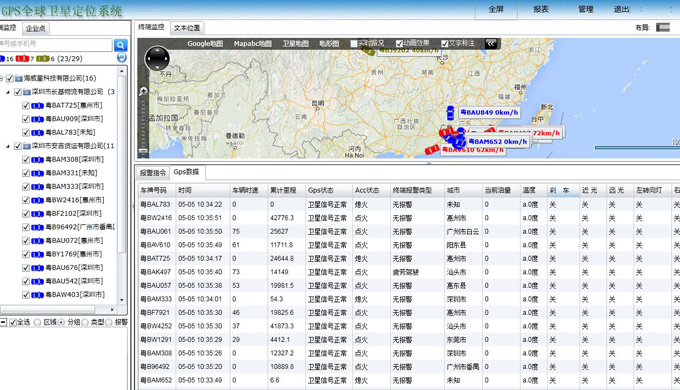Screen dimensions: 680x390
Task: Uncheck vehicle 粤BAT725 in the tree
Action: click(26, 105)
